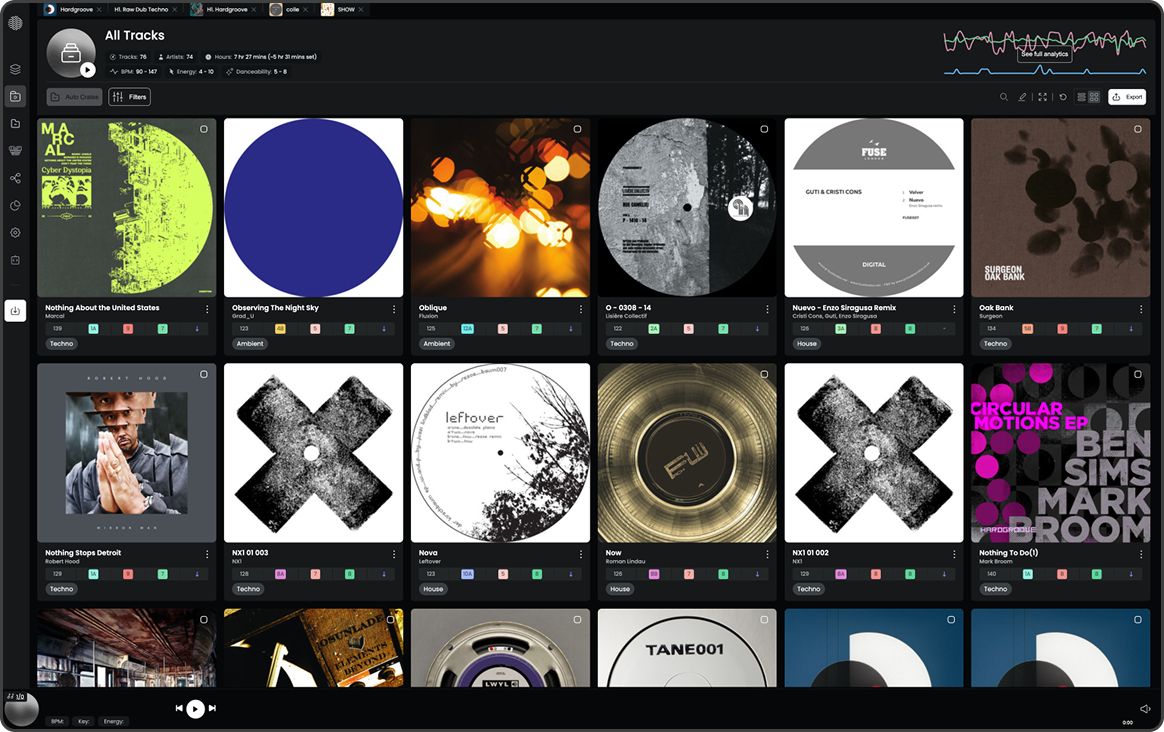Tick the checkbox on Nothing To Do(1) cover
Screen dimensions: 1164x732
pos(1137,374)
